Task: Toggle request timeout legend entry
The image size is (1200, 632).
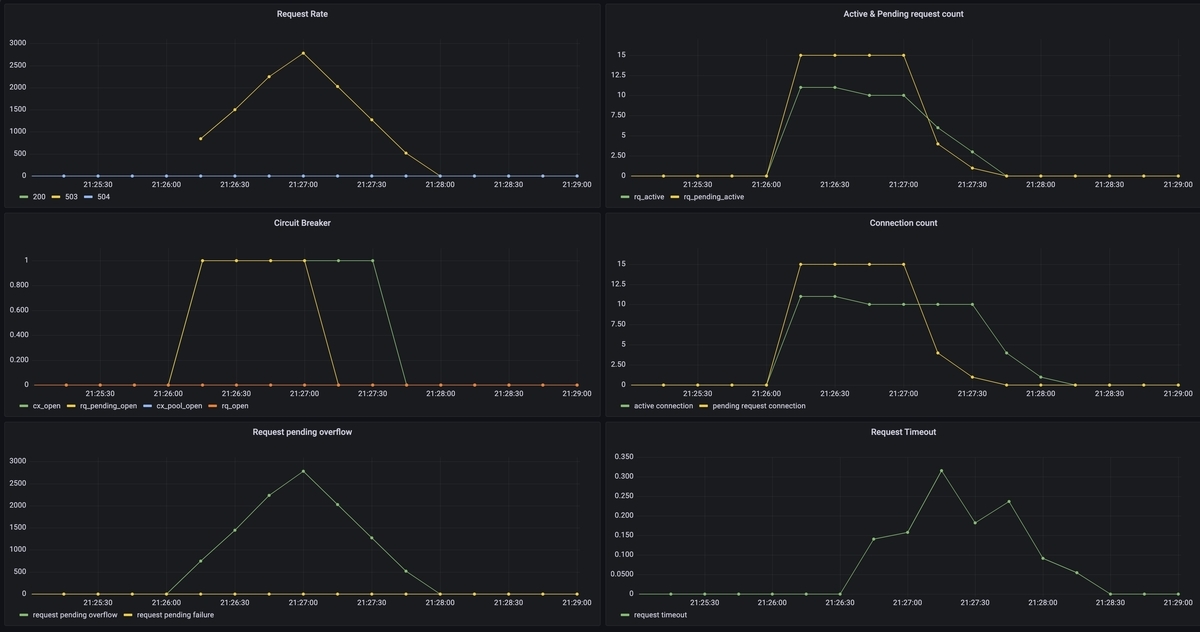Action: 660,615
